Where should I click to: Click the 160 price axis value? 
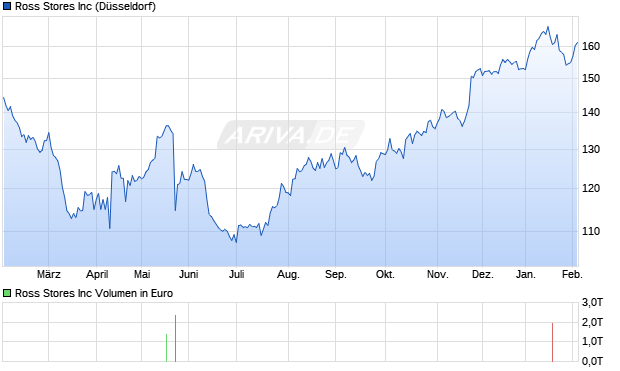pyautogui.click(x=591, y=46)
